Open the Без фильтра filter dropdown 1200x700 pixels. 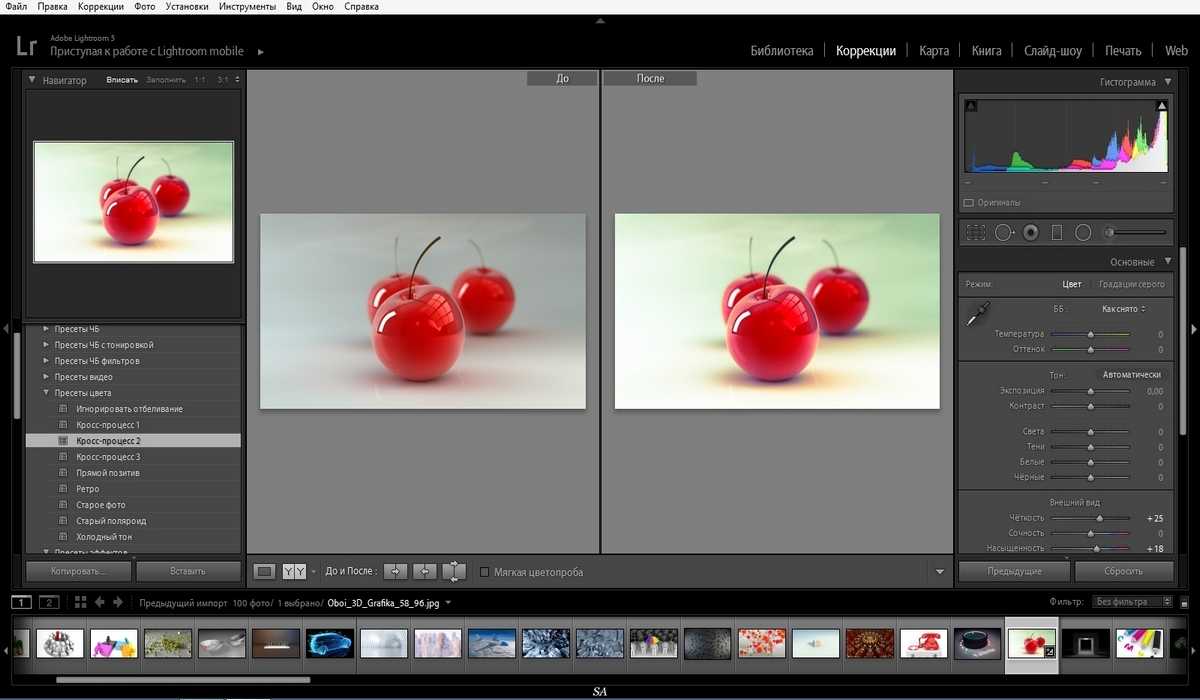tap(1133, 602)
